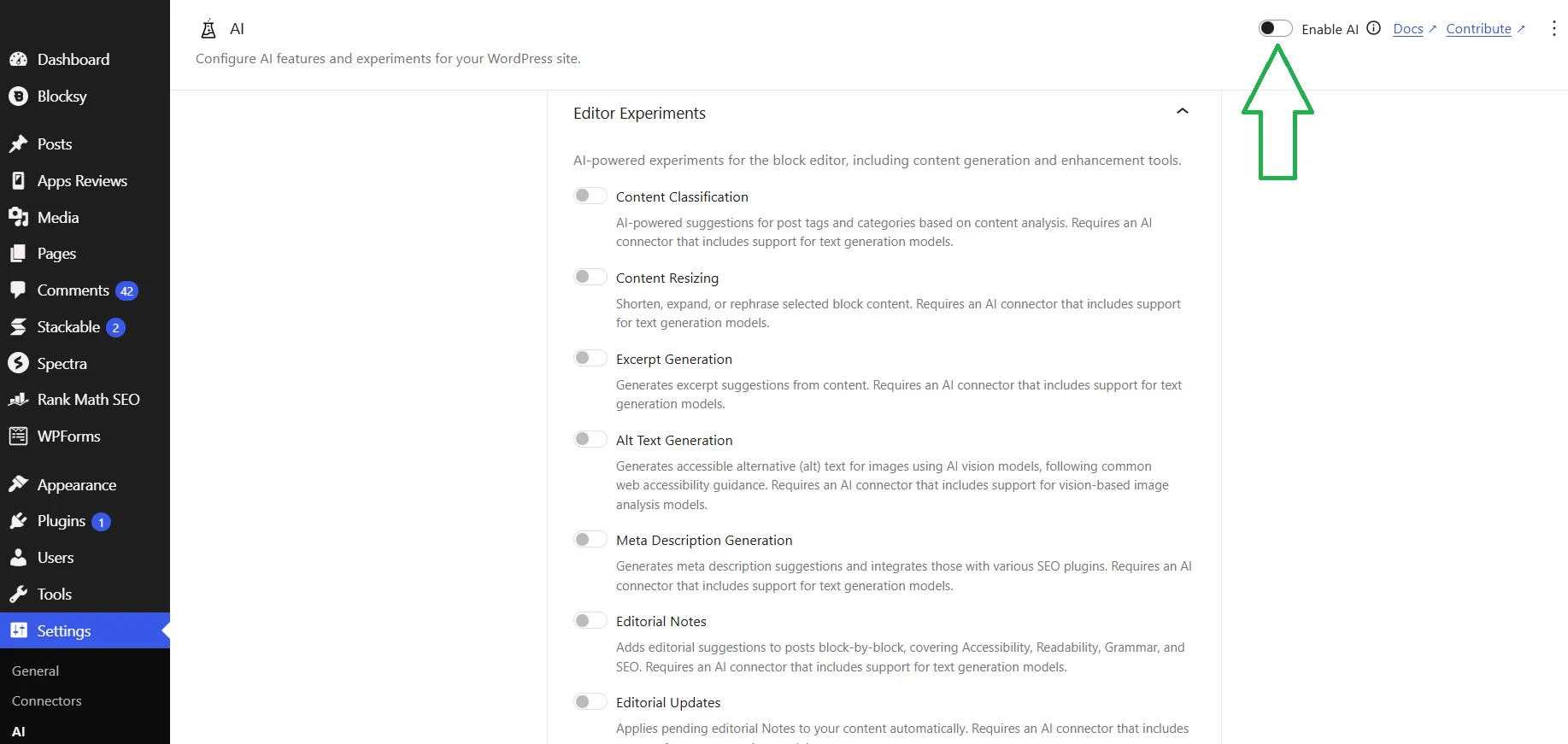Click the Spectra logo icon
Viewport: 1568px width, 744px height.
[18, 363]
